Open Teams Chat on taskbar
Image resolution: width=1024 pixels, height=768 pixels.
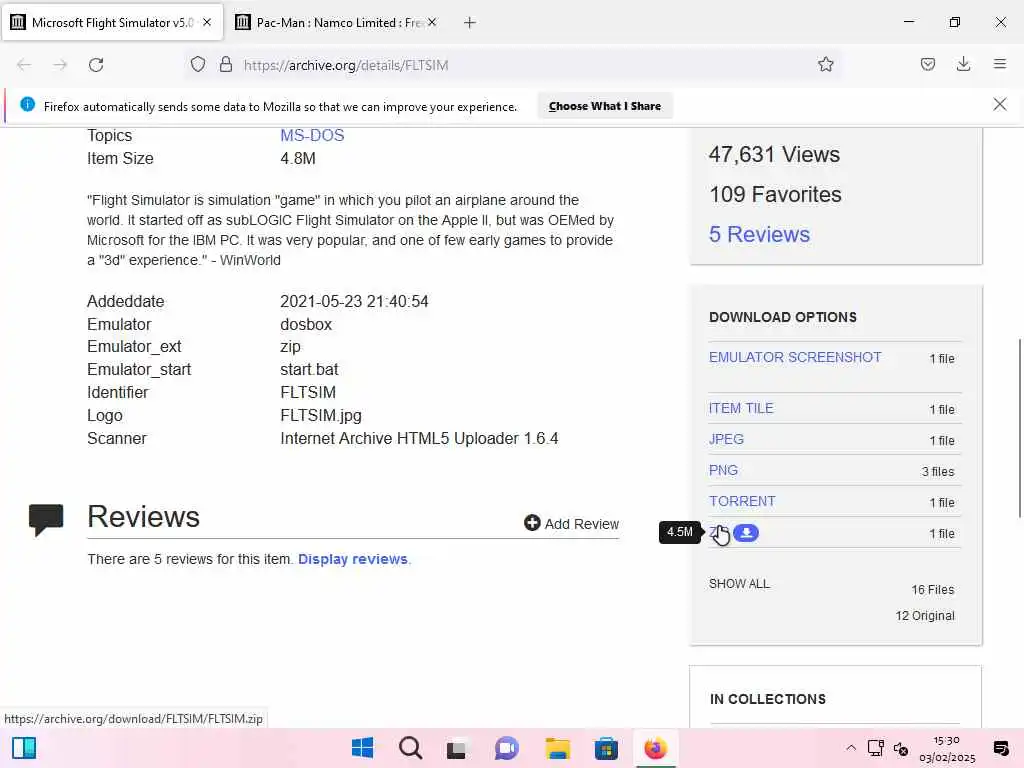[x=506, y=748]
